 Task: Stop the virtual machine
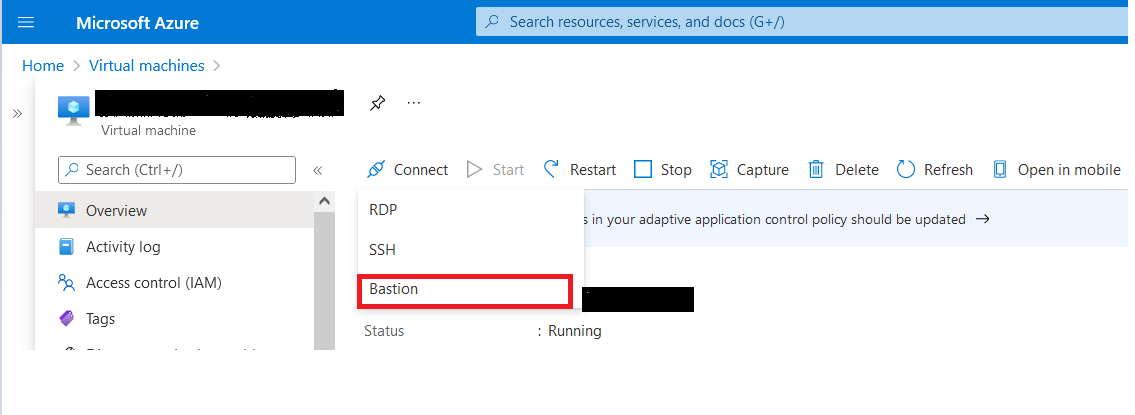pos(663,170)
